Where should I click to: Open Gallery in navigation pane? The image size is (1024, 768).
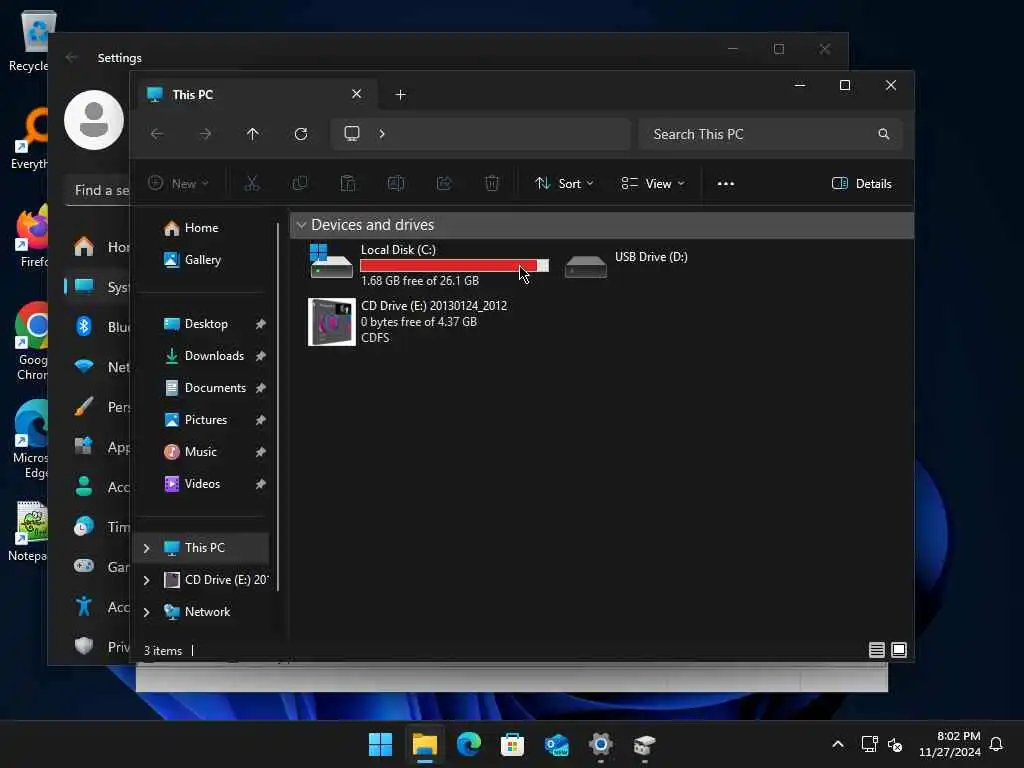coord(202,260)
